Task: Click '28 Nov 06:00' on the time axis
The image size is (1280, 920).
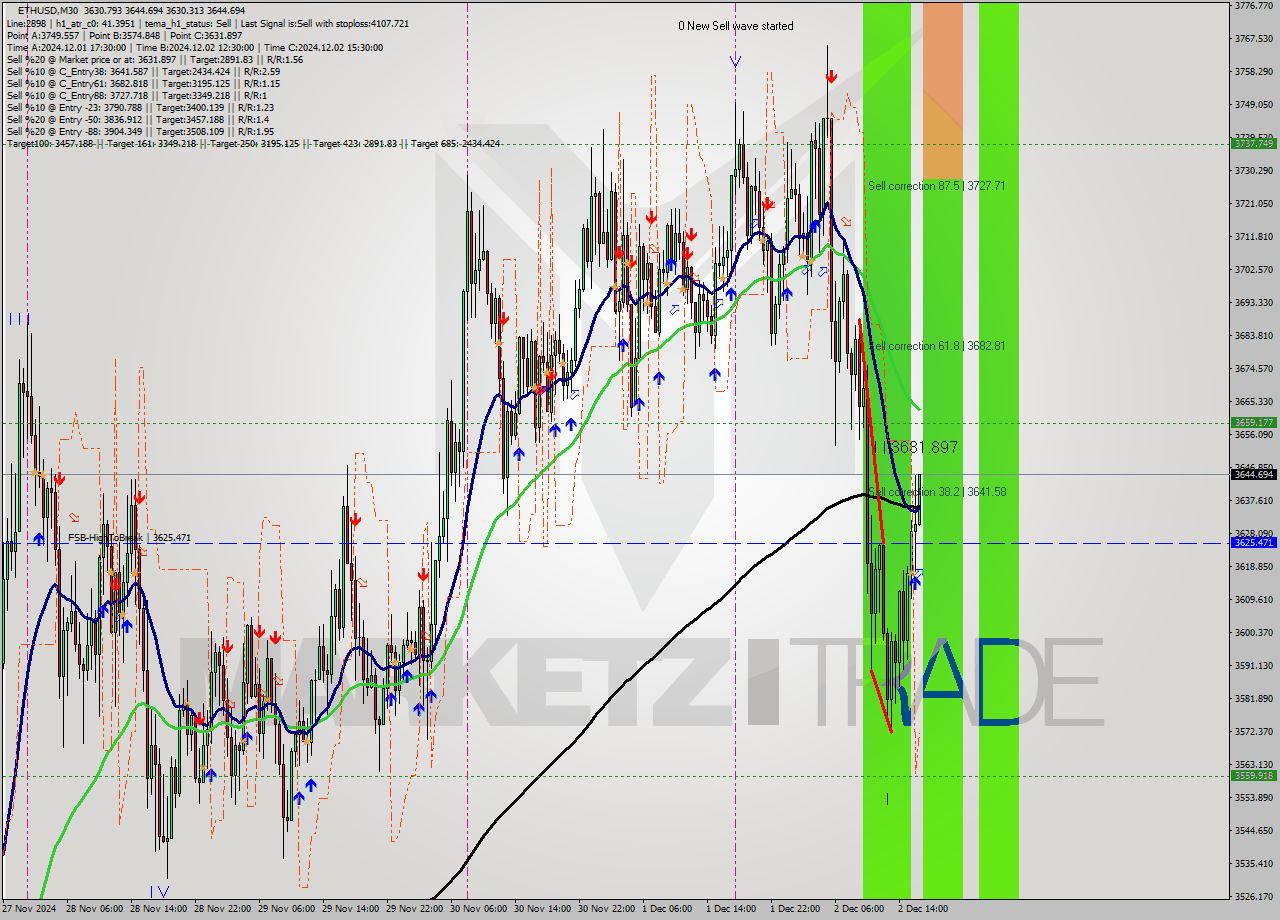Action: coord(94,909)
